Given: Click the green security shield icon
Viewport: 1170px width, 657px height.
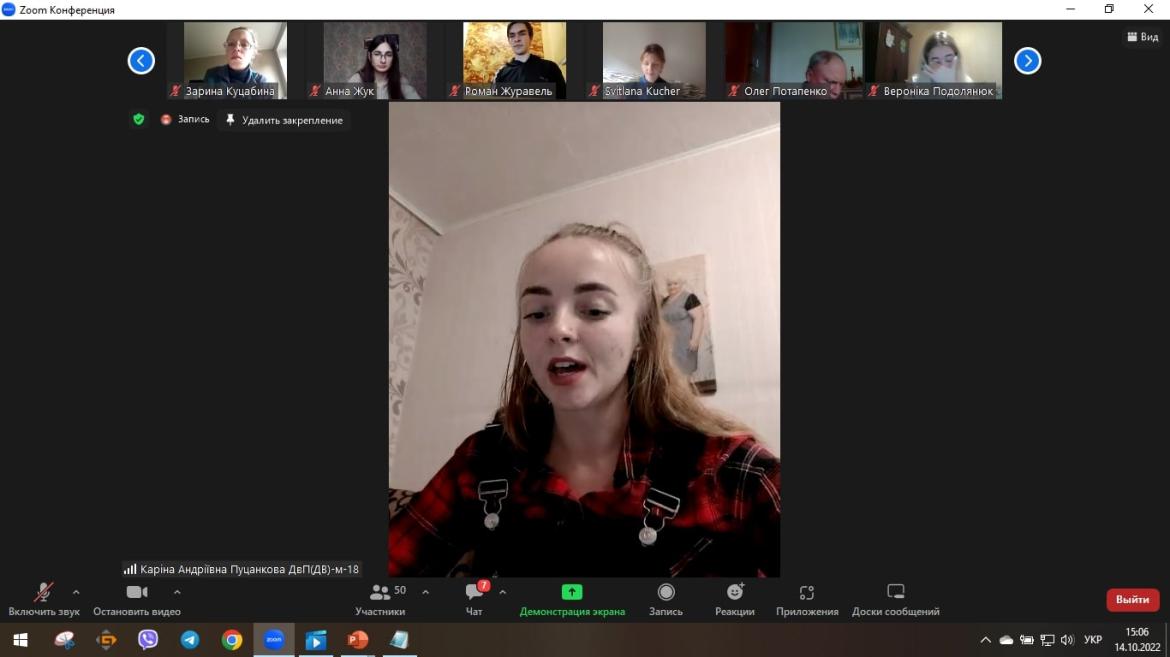Looking at the screenshot, I should click(139, 119).
